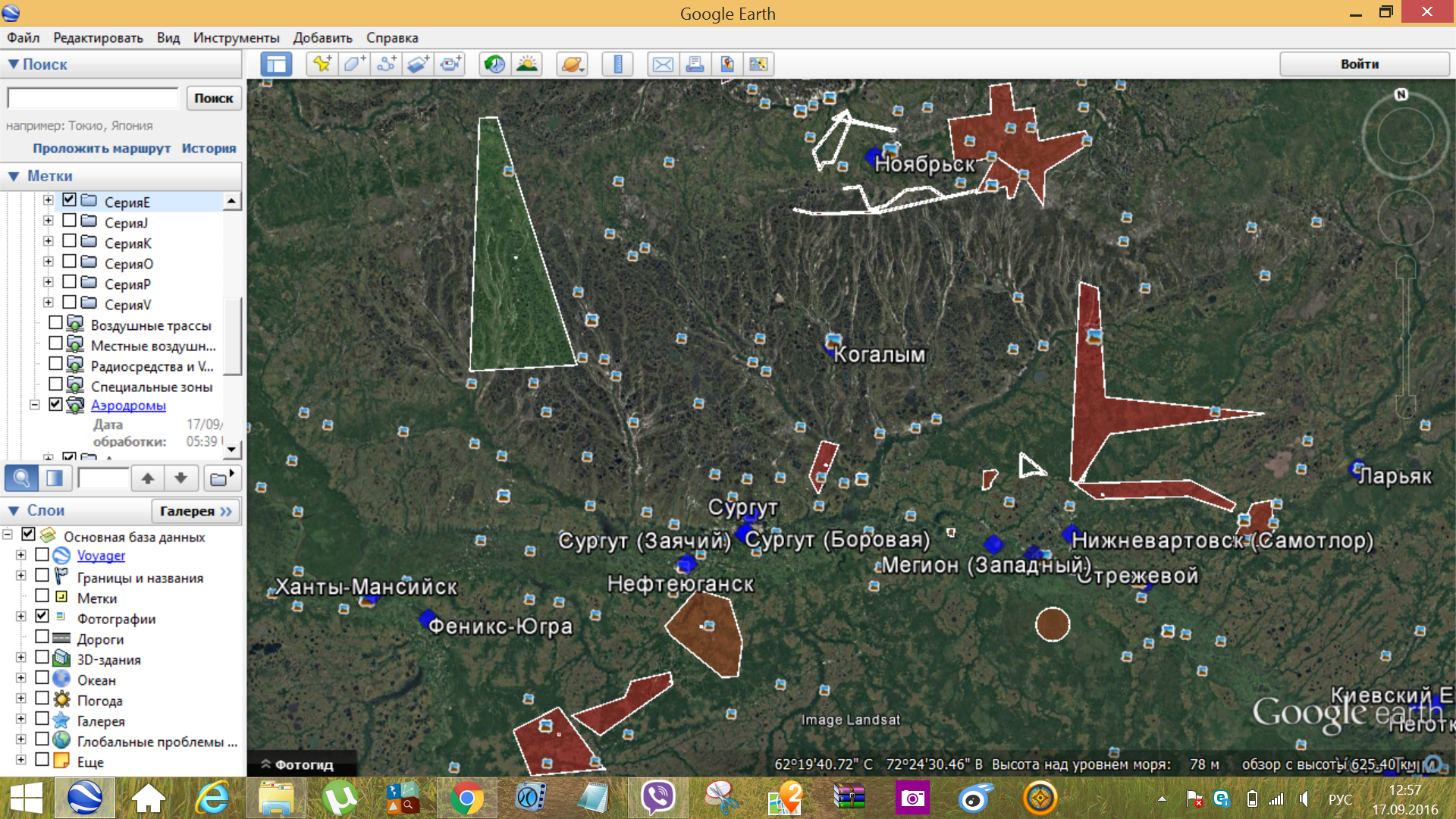Select the Add Polygon tool

click(354, 64)
